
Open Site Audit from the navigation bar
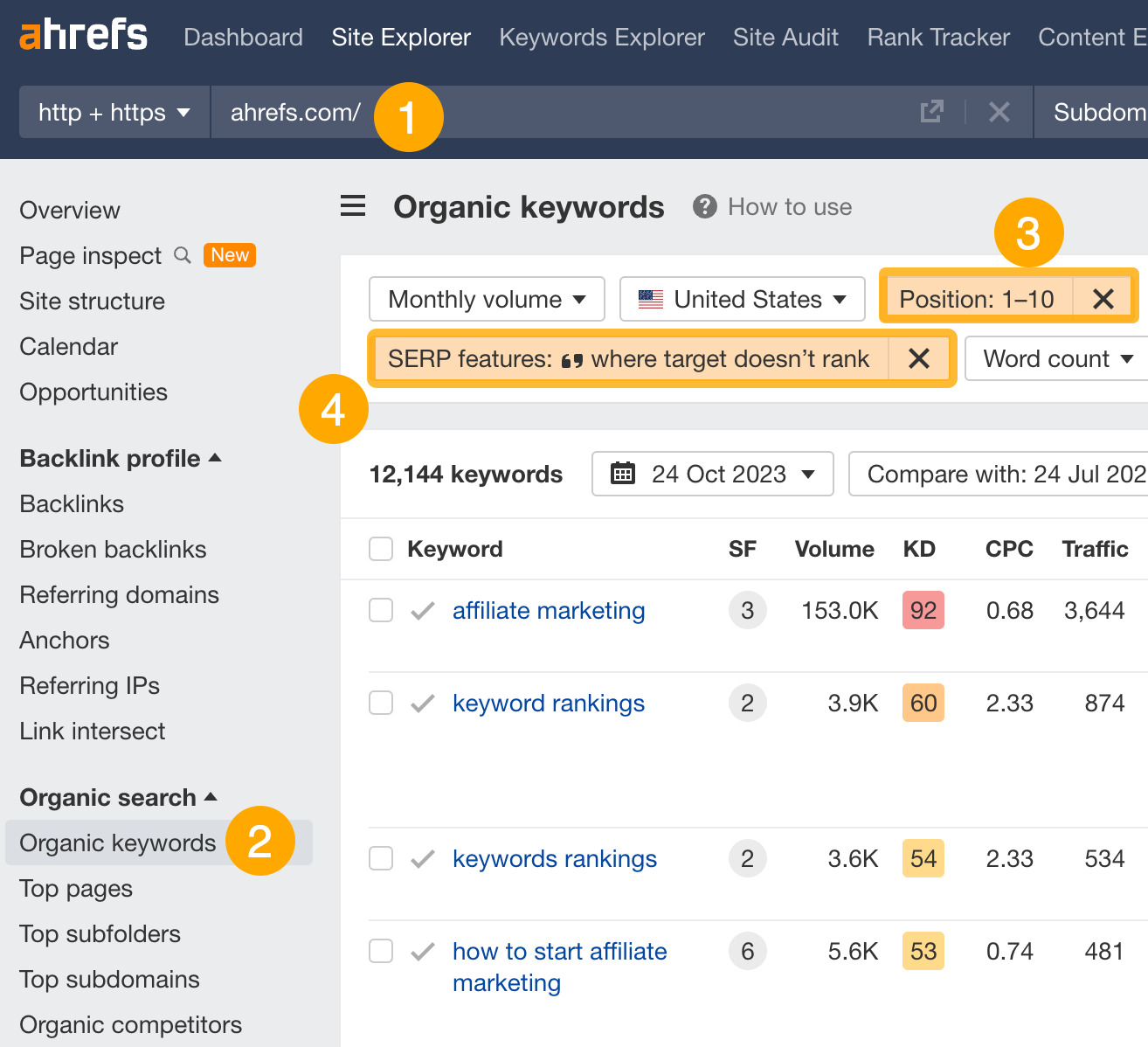[785, 37]
